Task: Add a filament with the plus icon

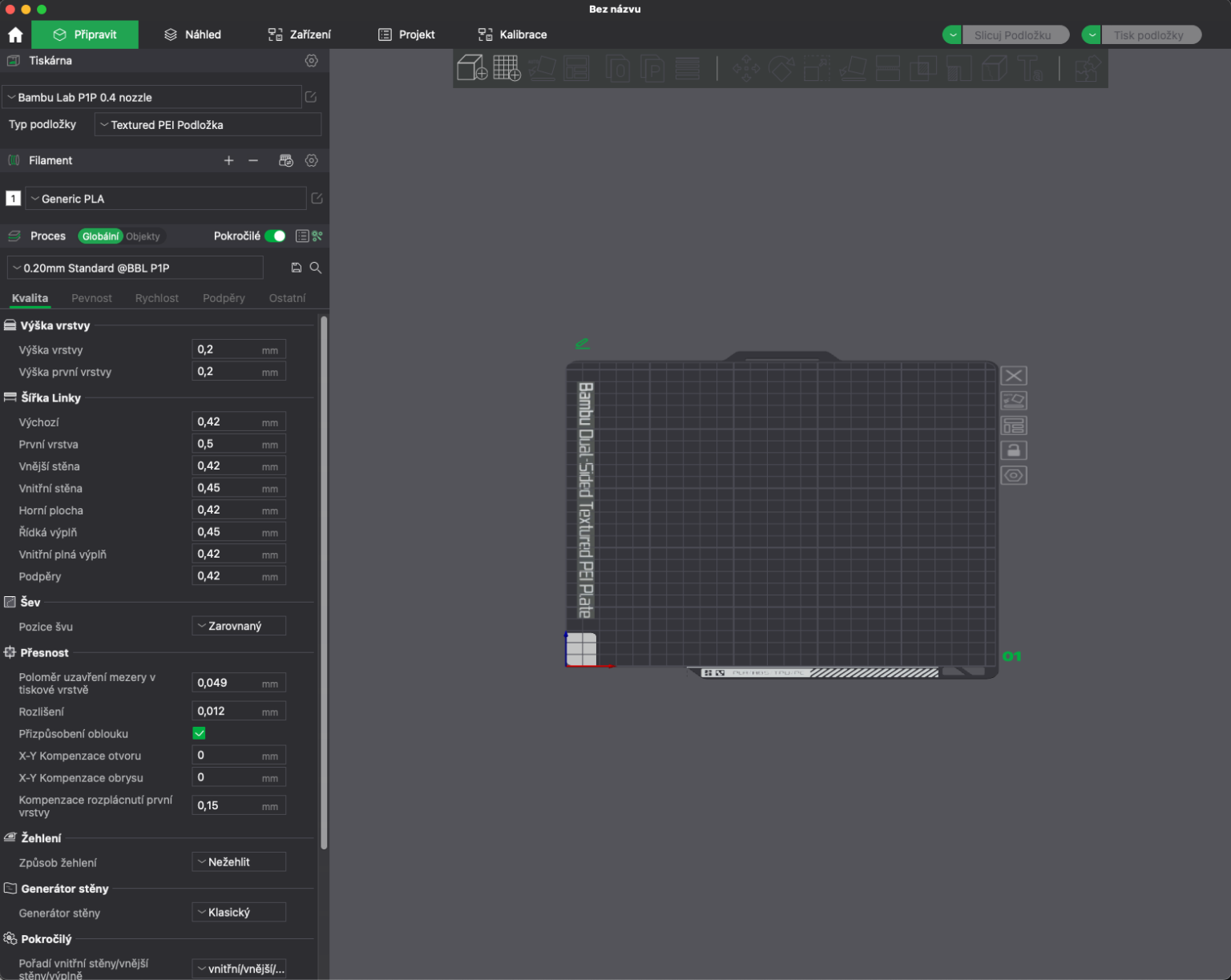Action: pos(228,160)
